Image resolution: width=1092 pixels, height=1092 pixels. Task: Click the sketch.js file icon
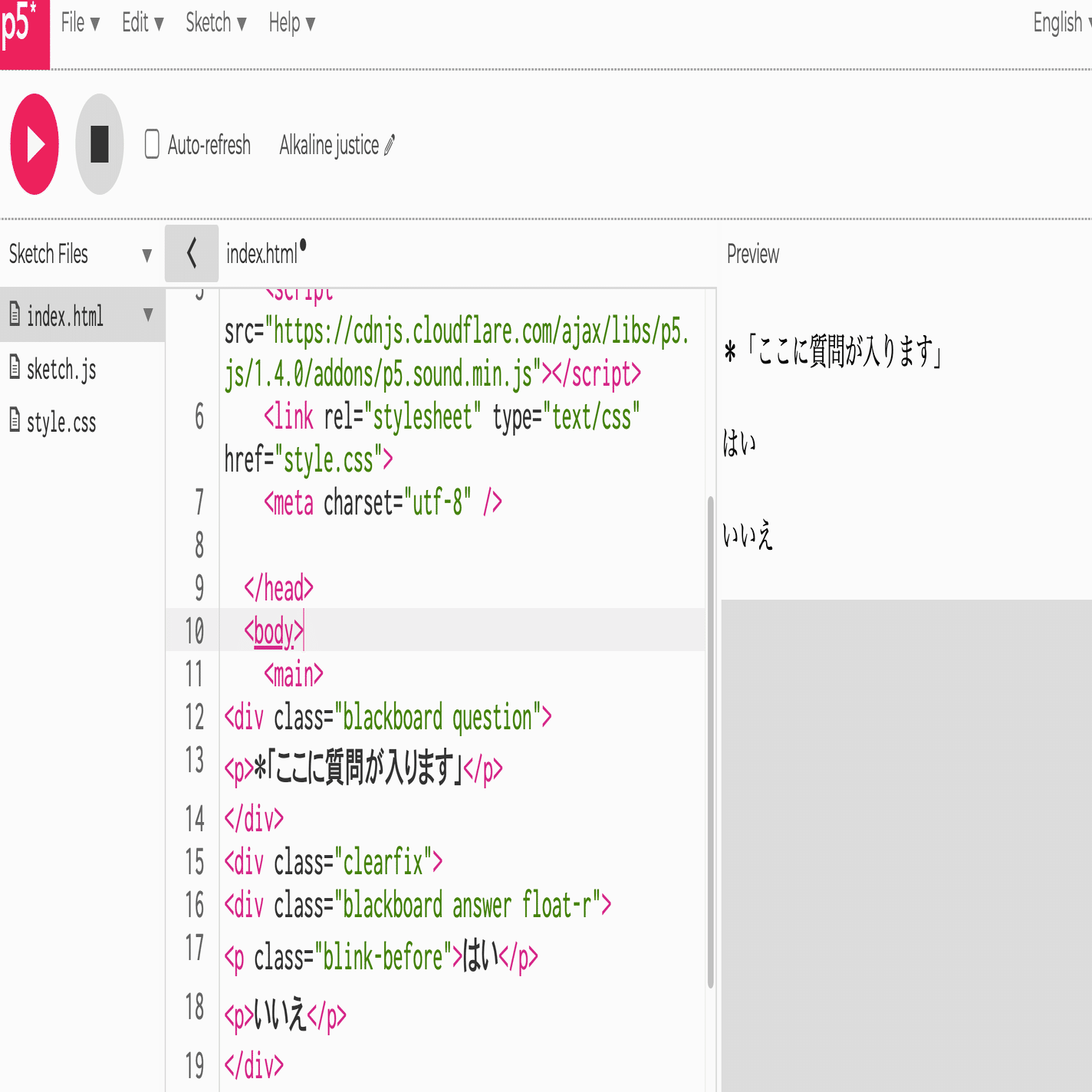point(15,367)
